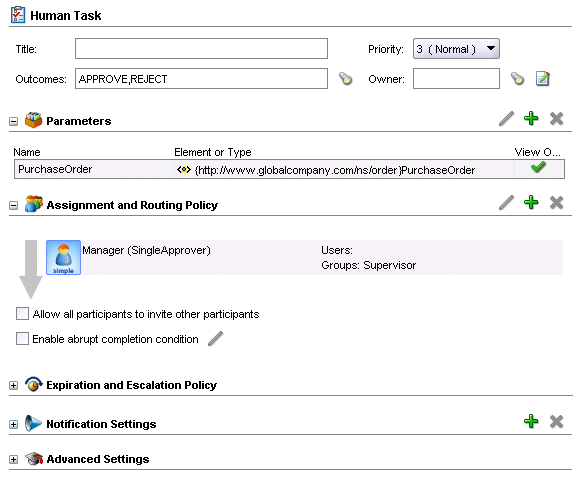This screenshot has width=577, height=502.
Task: Select the Manager SingleApprover participant icon
Action: click(63, 257)
